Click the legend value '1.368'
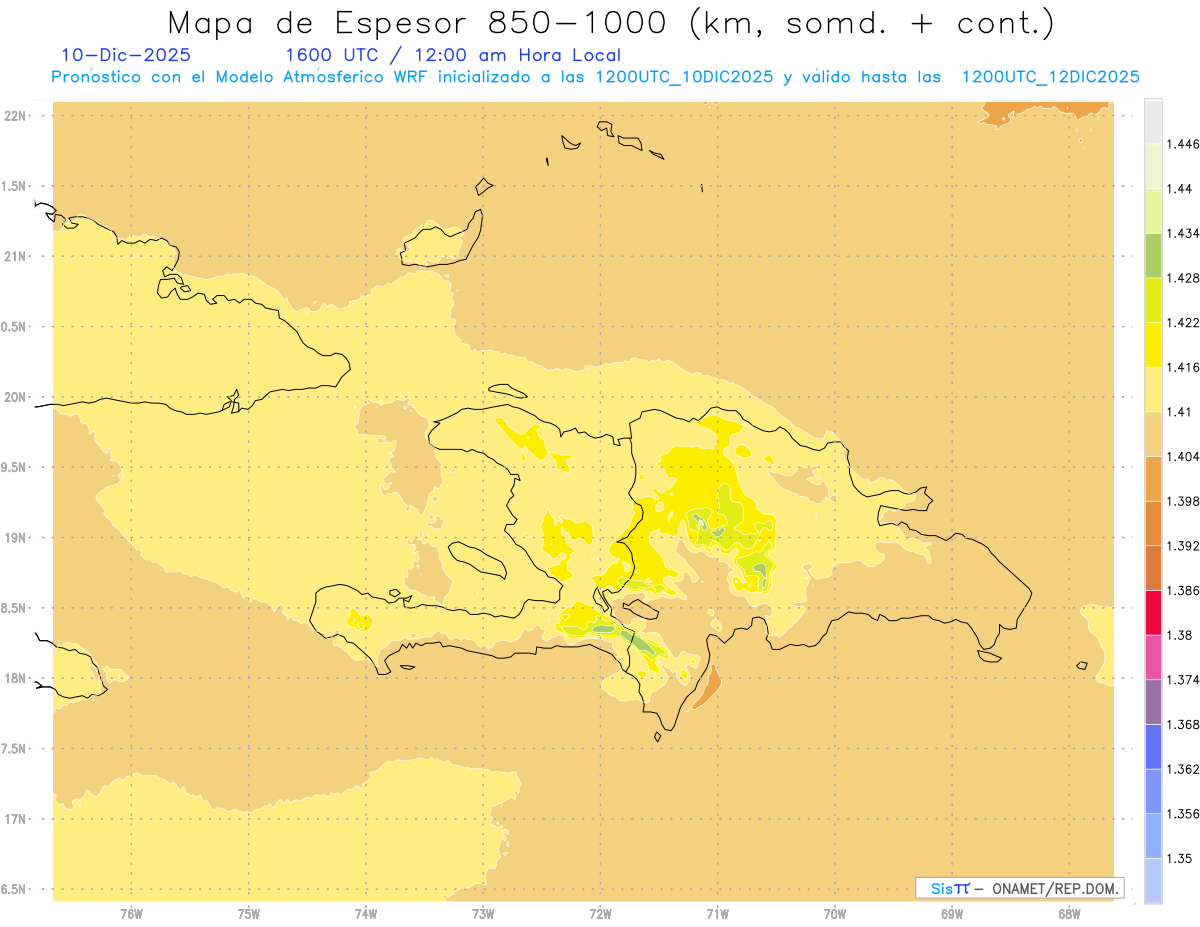Viewport: 1200px width, 927px height. [x=1184, y=724]
